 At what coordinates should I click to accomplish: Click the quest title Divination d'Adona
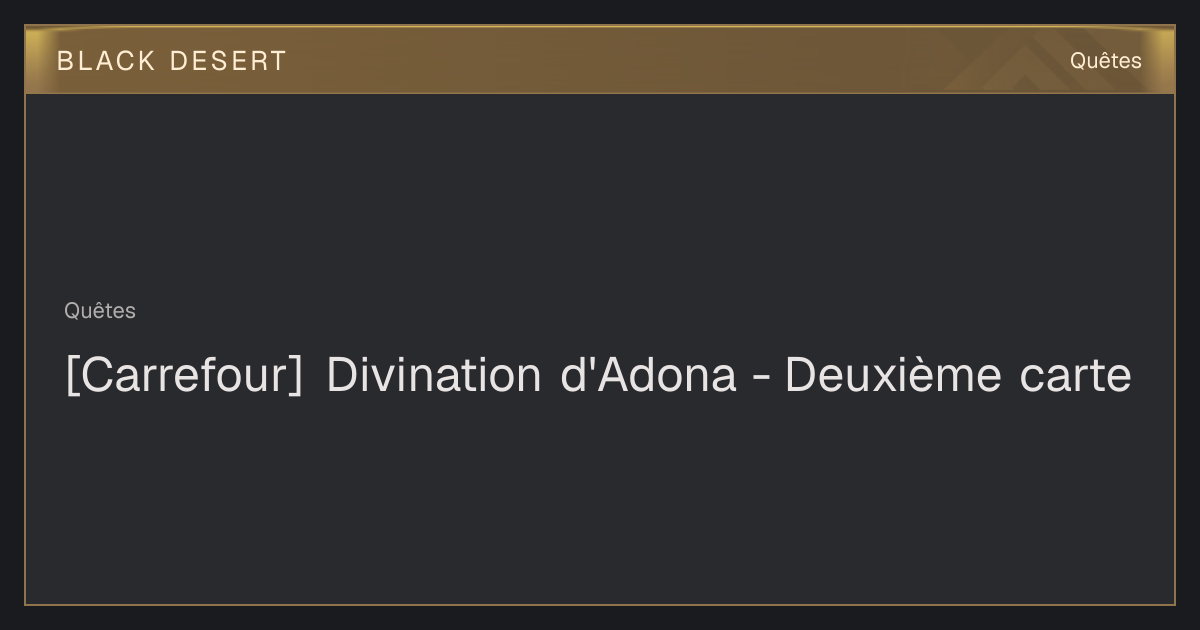pos(531,375)
